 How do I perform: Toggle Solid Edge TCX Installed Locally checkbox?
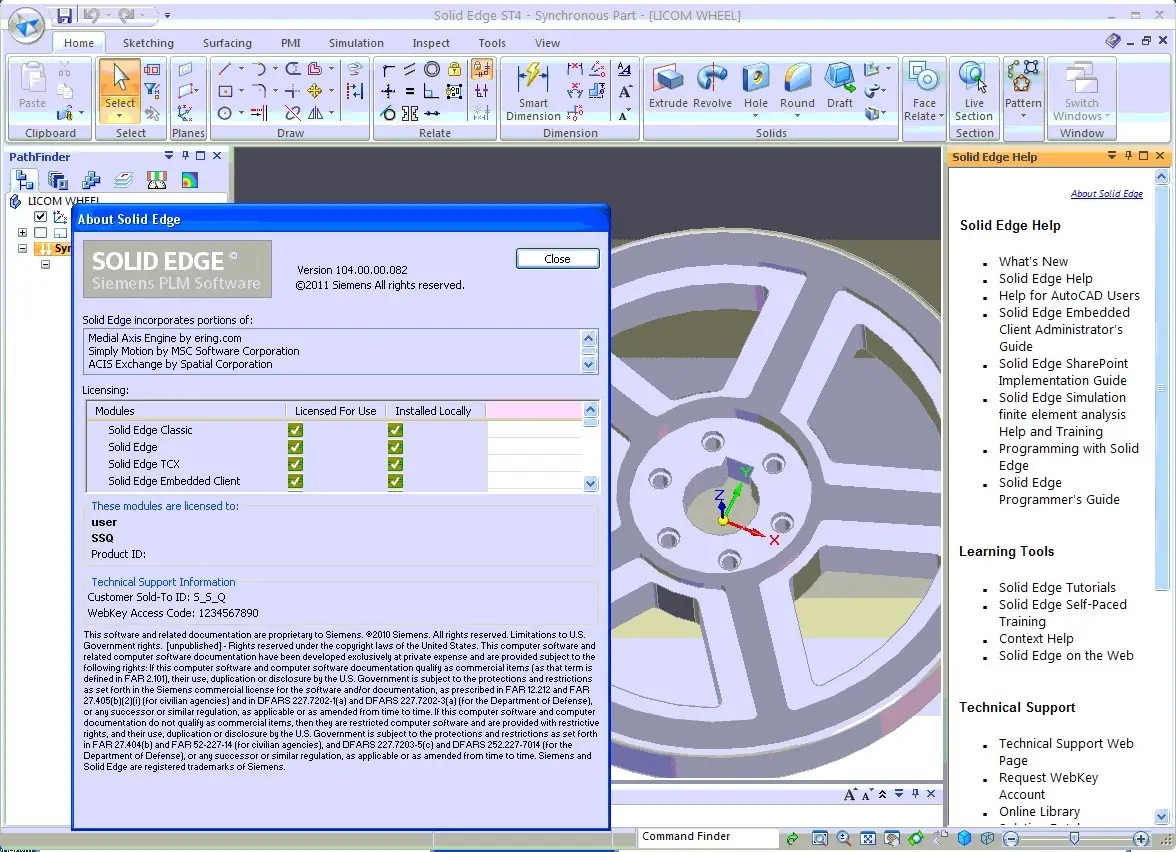(x=395, y=464)
